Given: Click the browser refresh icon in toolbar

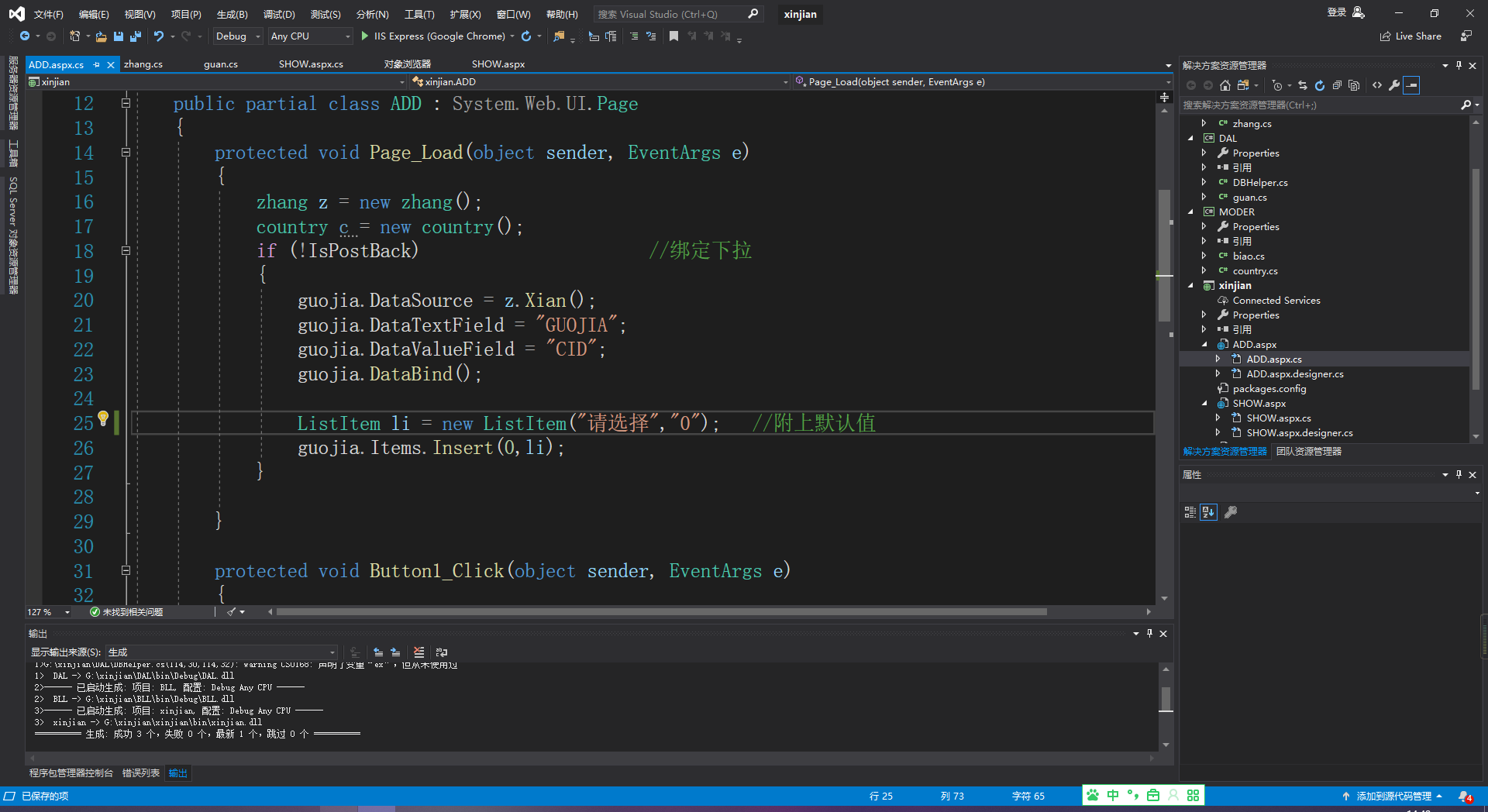Looking at the screenshot, I should (x=526, y=36).
